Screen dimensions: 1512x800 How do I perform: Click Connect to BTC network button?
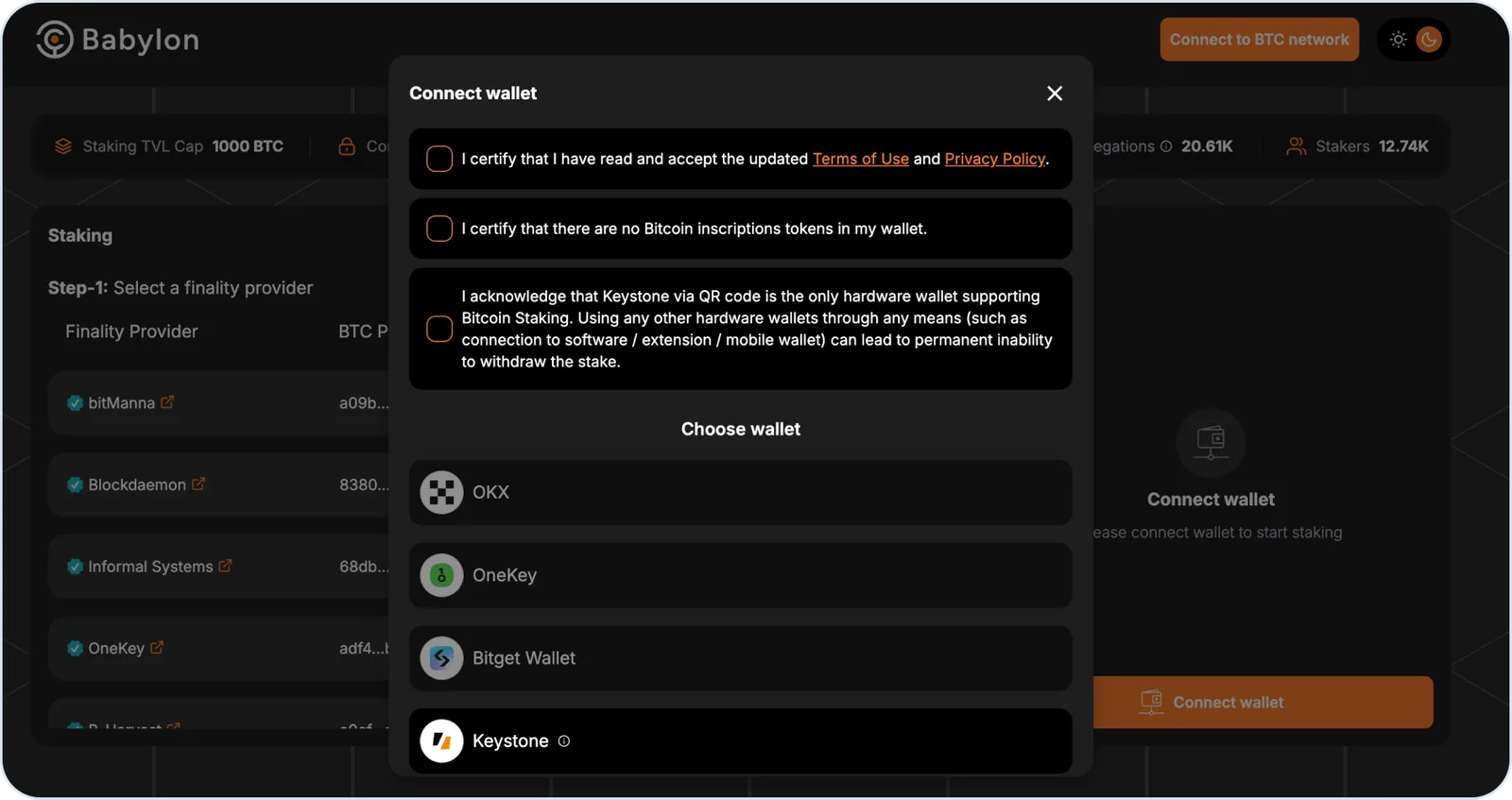(x=1260, y=40)
